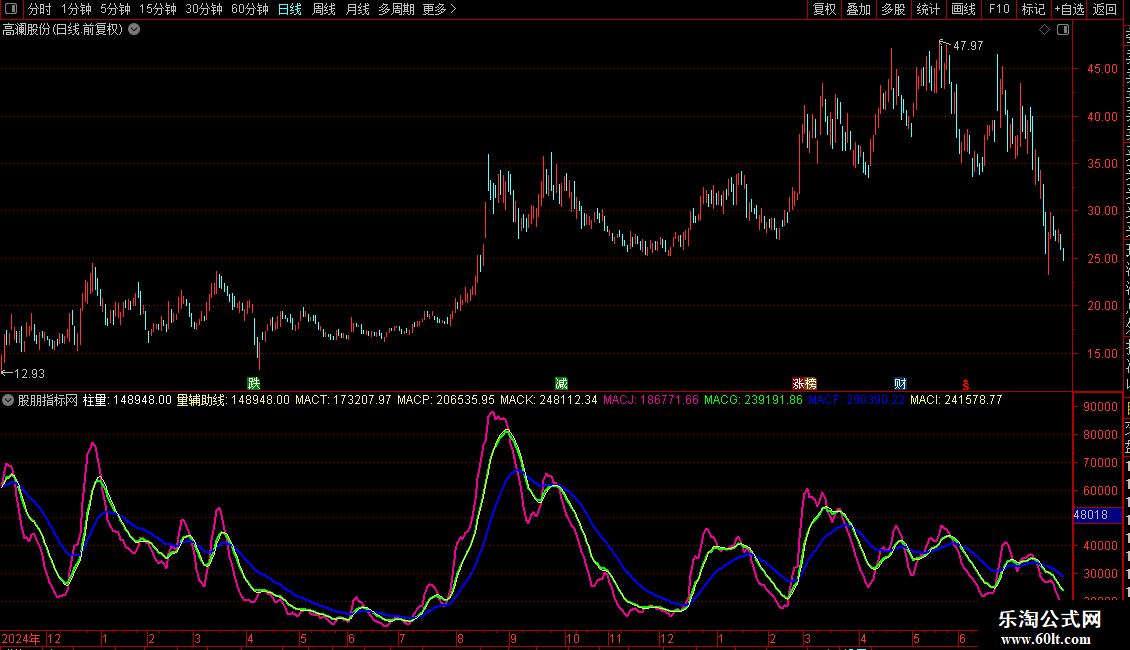Select the 30分钟 period
The width and height of the screenshot is (1130, 650).
coord(204,9)
